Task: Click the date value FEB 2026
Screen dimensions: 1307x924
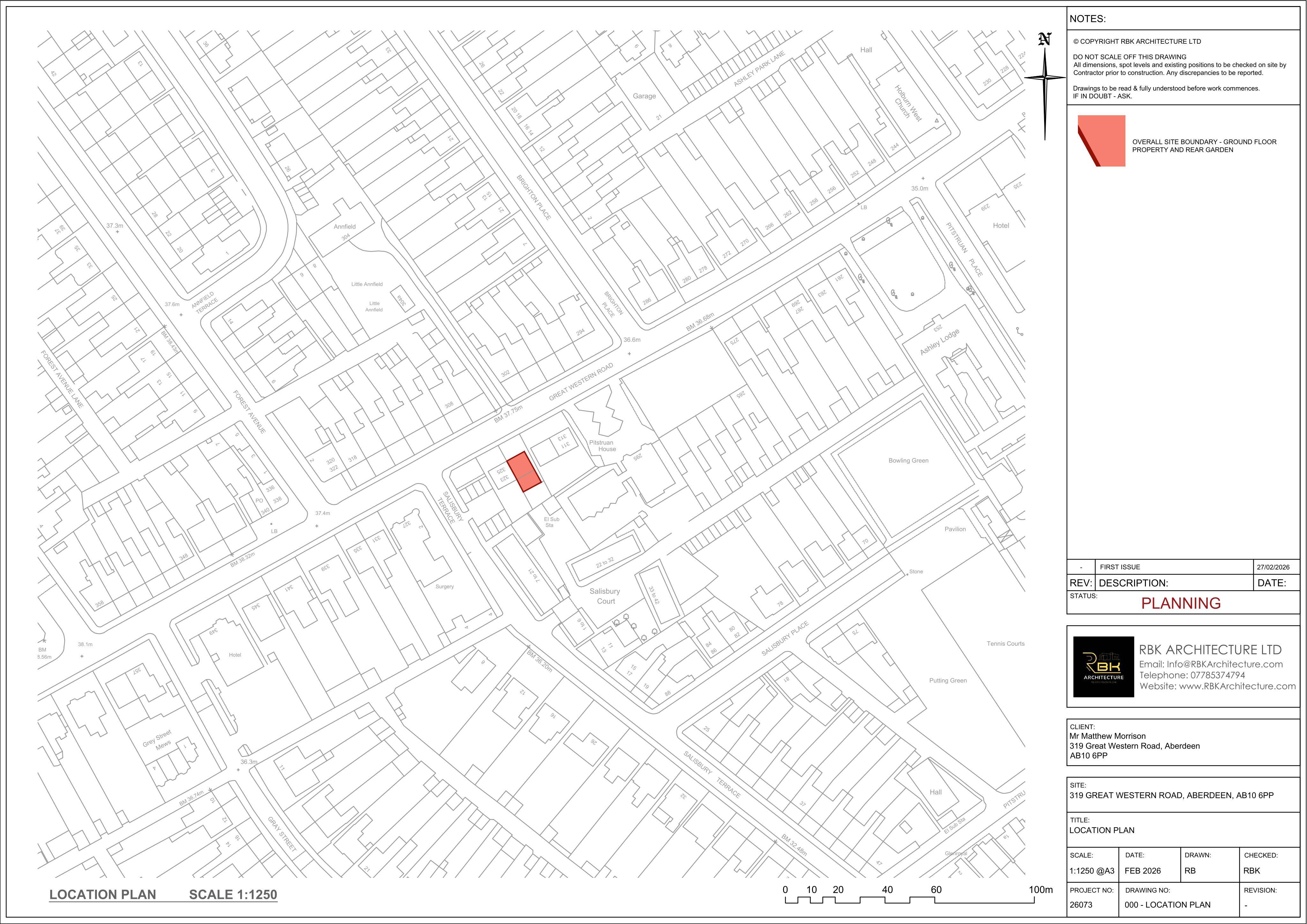Action: point(1142,870)
